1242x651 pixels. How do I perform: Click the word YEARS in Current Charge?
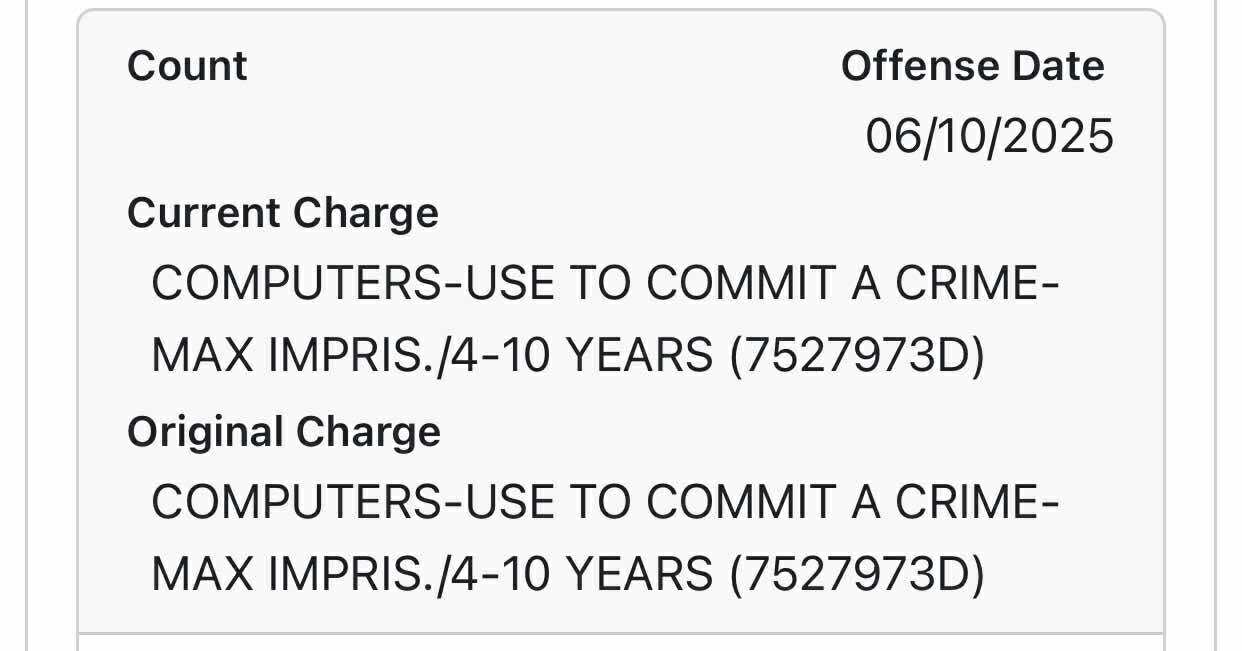[x=640, y=356]
